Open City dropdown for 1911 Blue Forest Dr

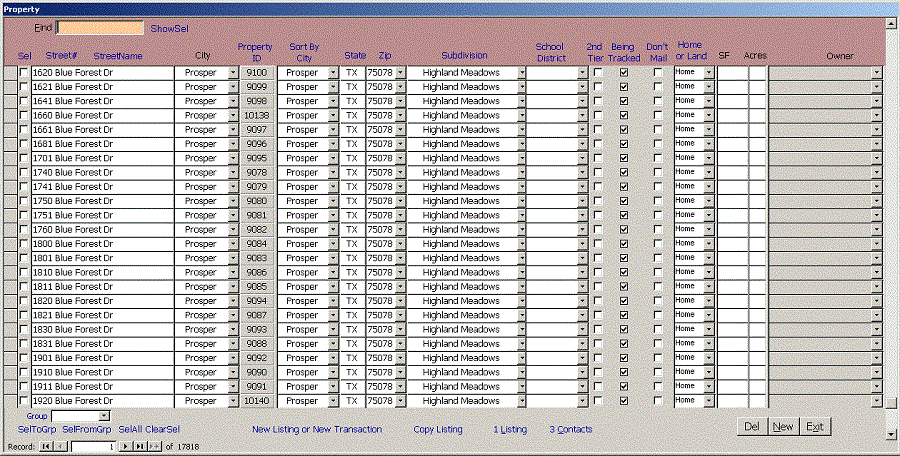pos(233,387)
